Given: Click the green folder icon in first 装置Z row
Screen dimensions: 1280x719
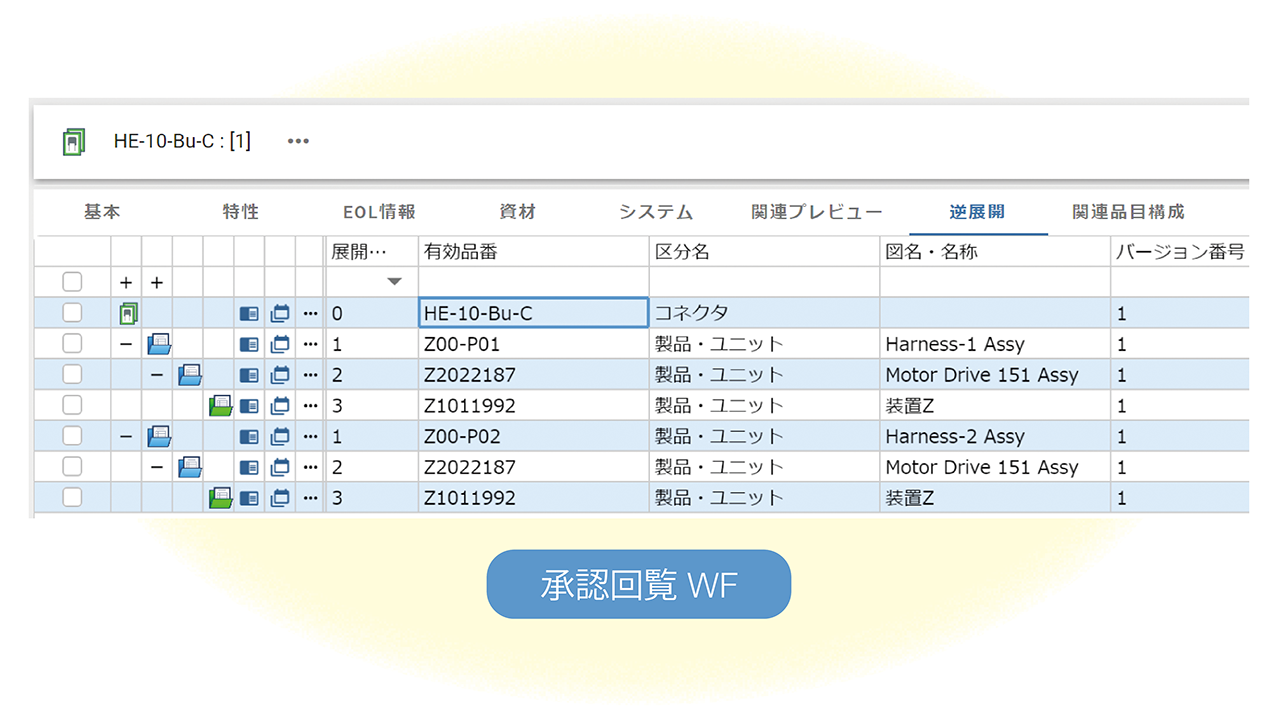Looking at the screenshot, I should click(x=220, y=406).
